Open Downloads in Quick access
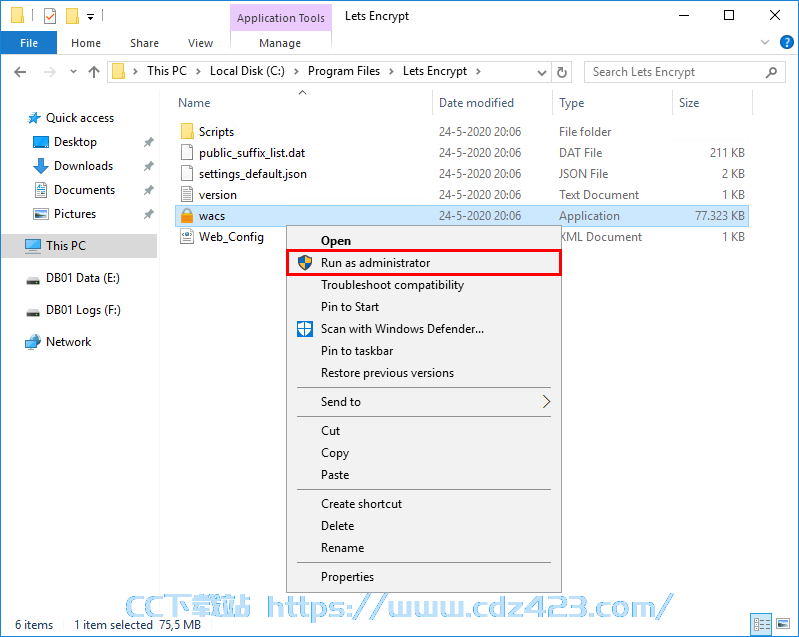799x637 pixels. click(83, 166)
